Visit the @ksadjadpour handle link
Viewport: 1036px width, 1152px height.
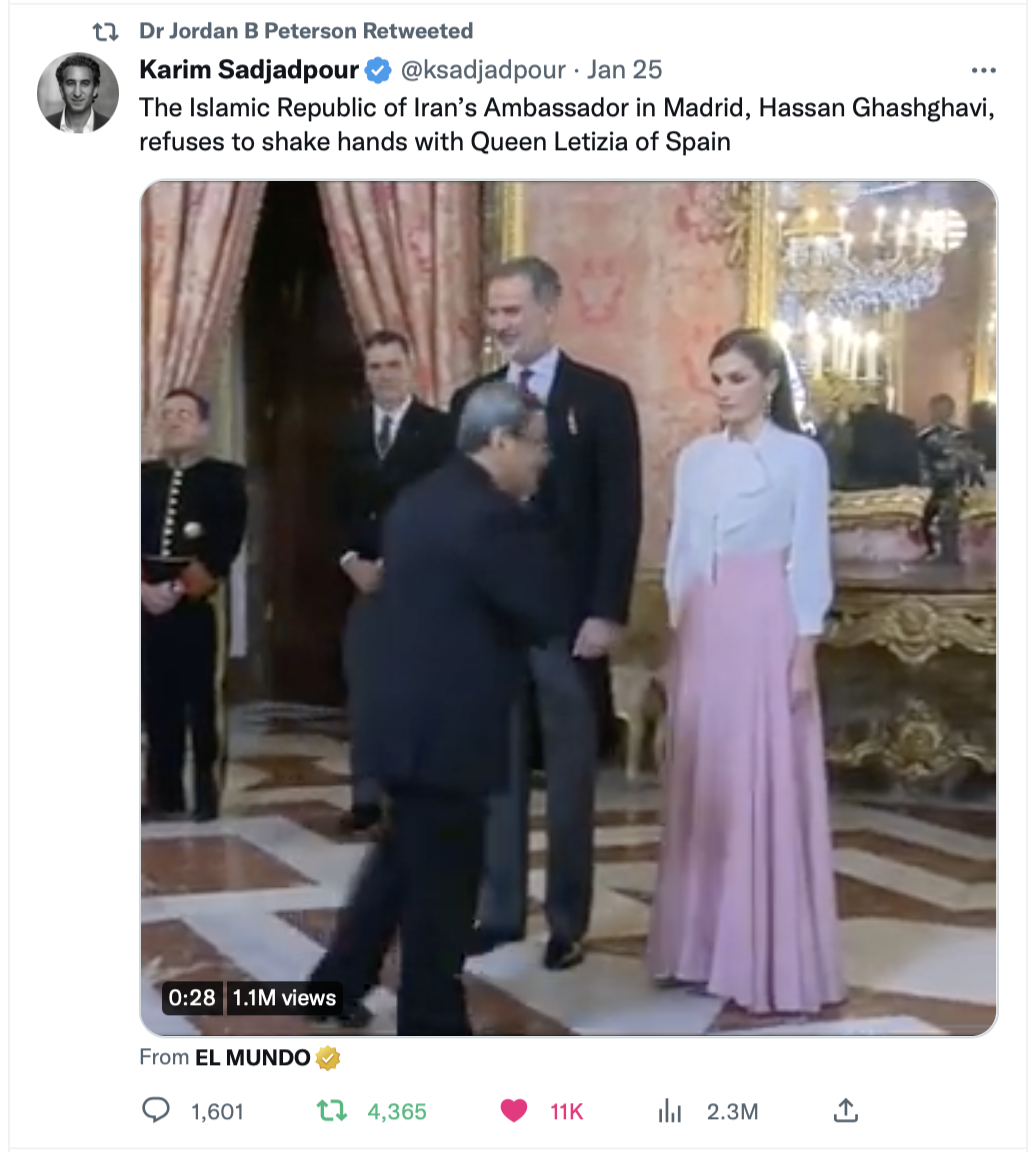(x=483, y=71)
